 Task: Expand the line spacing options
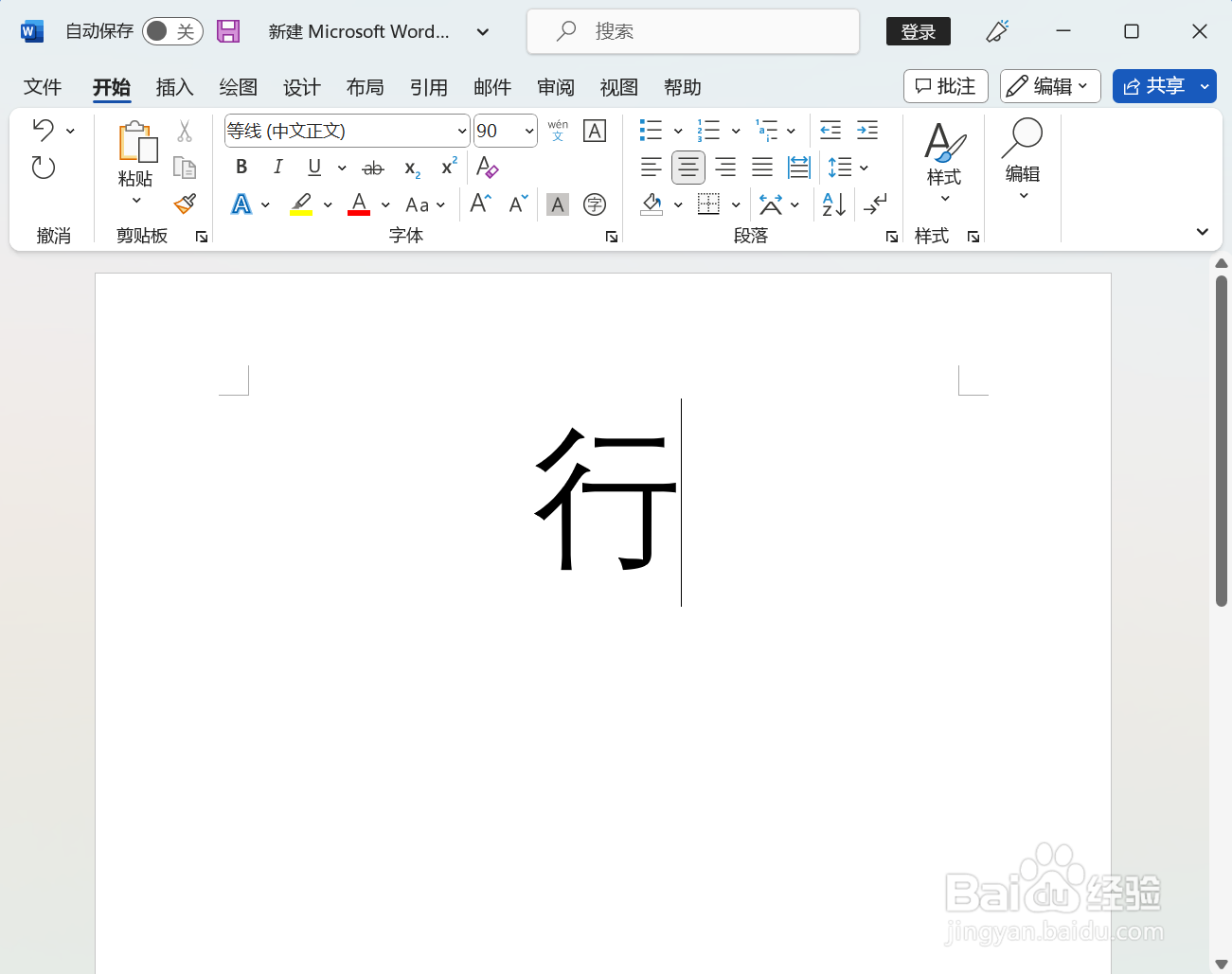pos(863,168)
